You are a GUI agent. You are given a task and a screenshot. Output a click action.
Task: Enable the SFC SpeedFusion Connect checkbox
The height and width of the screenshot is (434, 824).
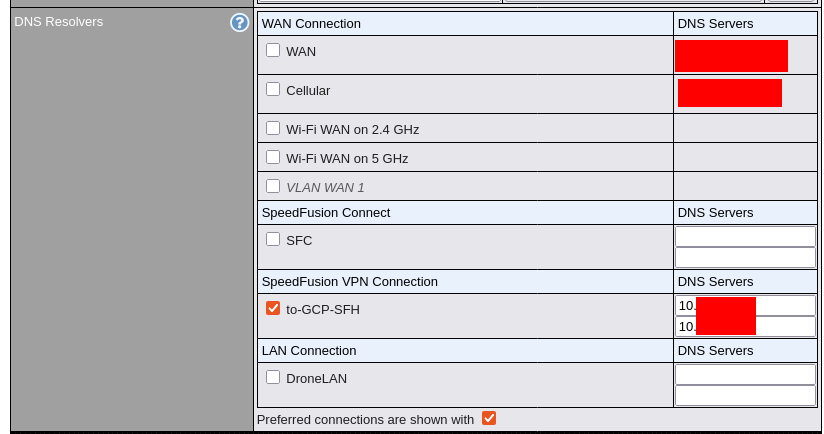point(273,239)
